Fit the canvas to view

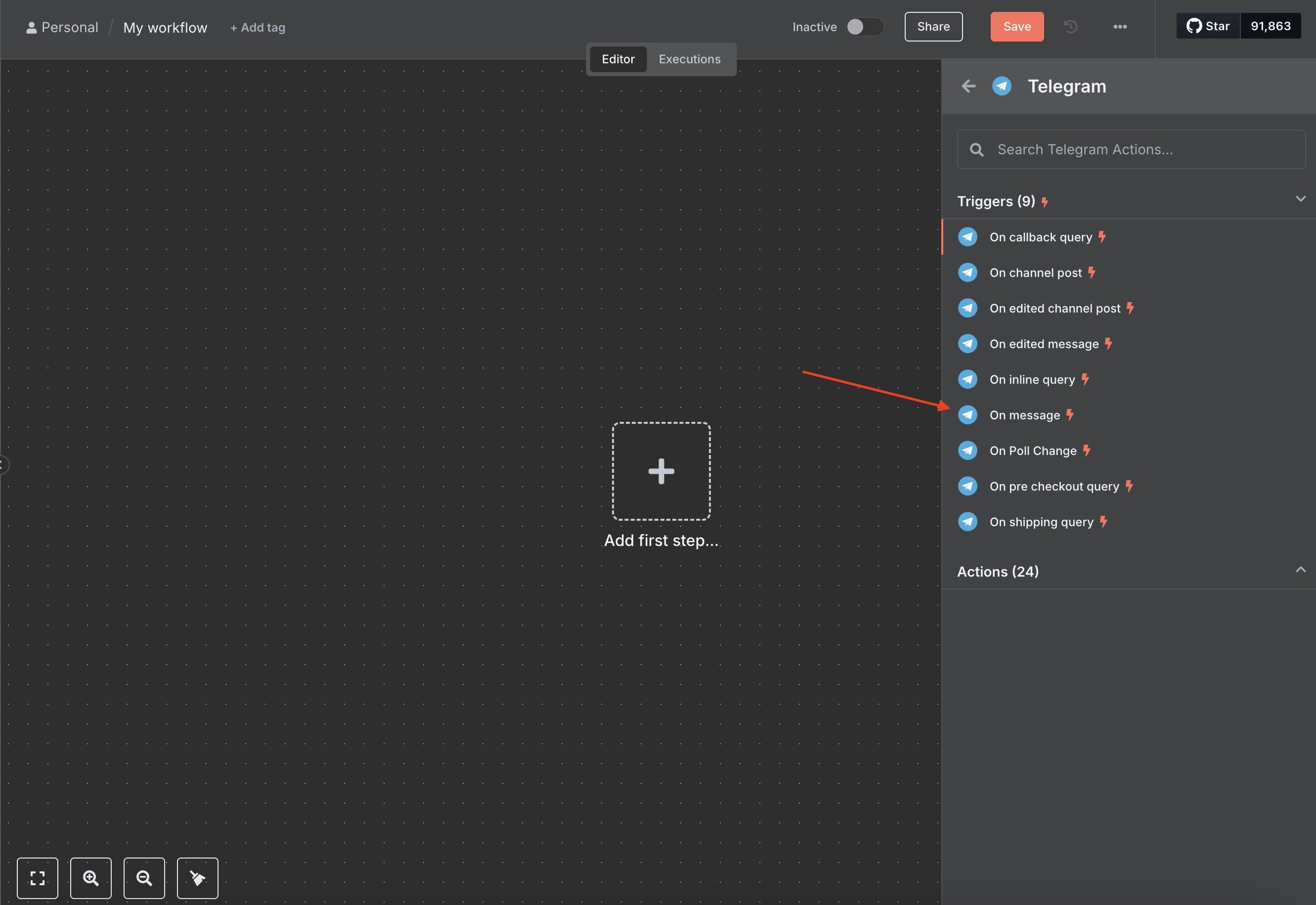coord(38,878)
